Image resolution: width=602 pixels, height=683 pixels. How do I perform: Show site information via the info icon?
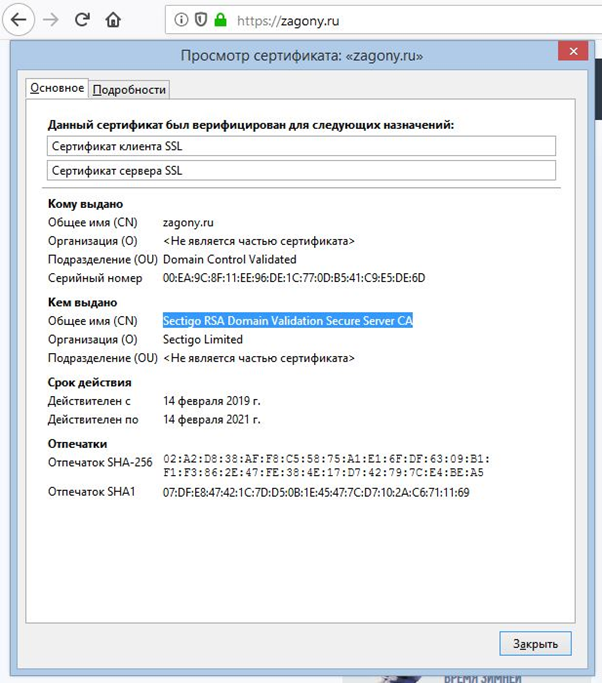(x=181, y=20)
